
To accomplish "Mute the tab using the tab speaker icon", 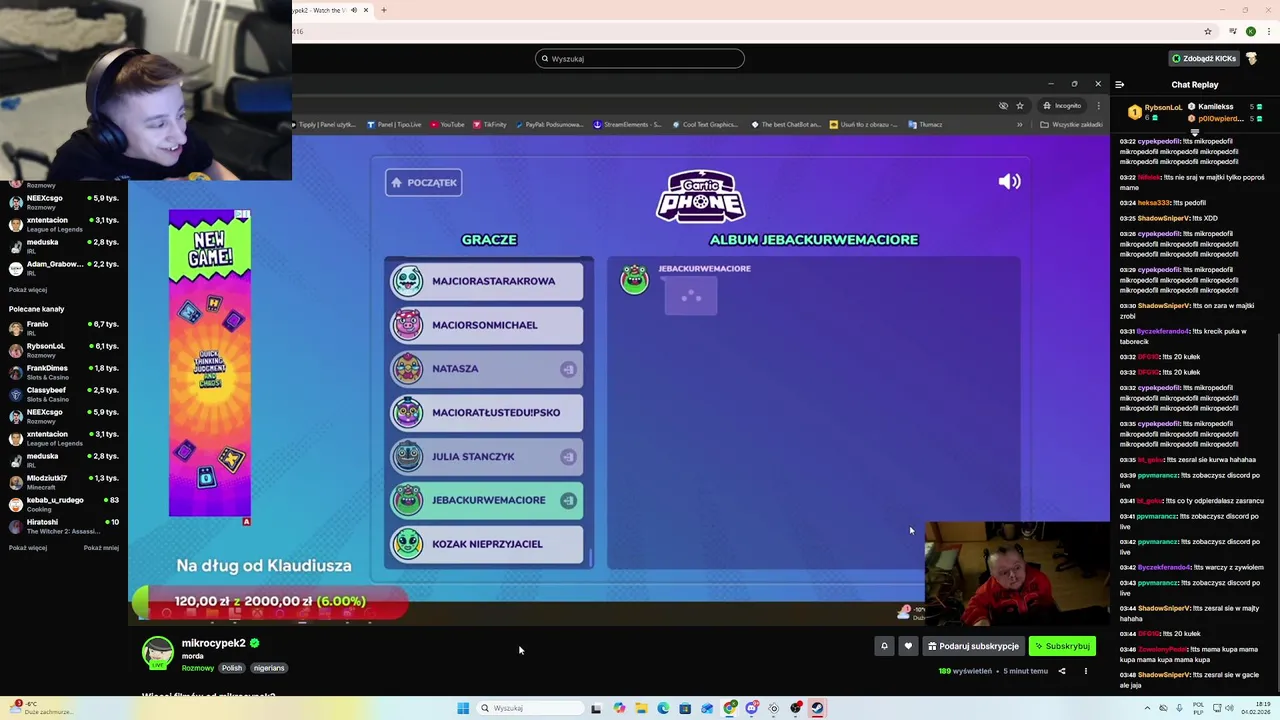I will (353, 10).
